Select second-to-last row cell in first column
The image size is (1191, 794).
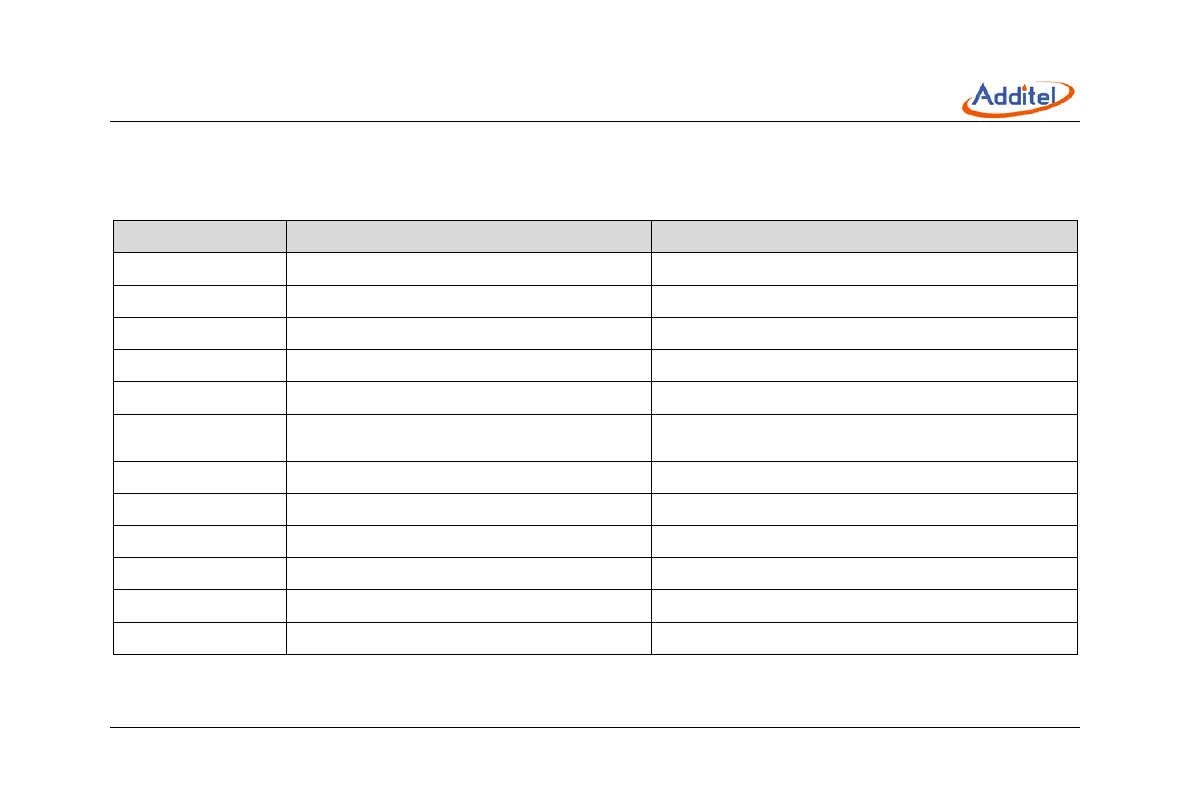199,605
